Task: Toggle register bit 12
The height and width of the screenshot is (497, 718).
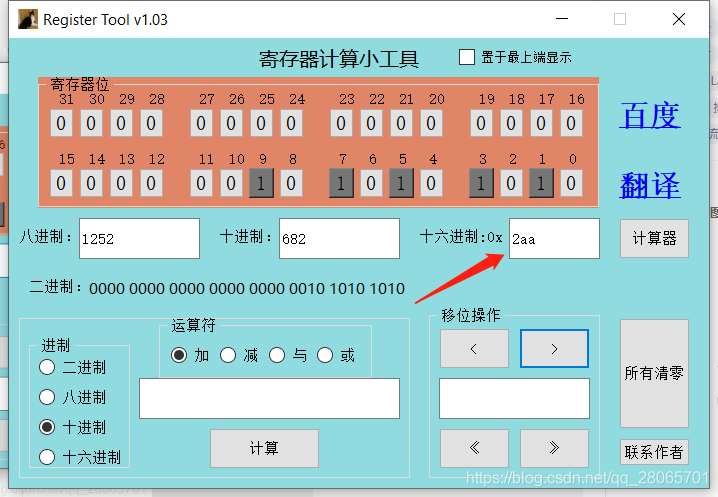Action: [x=151, y=183]
